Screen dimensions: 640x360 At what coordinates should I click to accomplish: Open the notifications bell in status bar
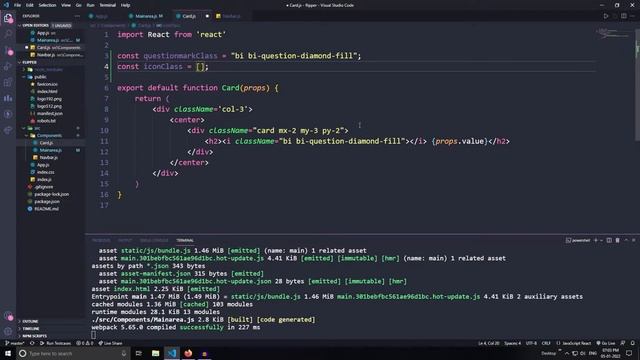(x=632, y=343)
